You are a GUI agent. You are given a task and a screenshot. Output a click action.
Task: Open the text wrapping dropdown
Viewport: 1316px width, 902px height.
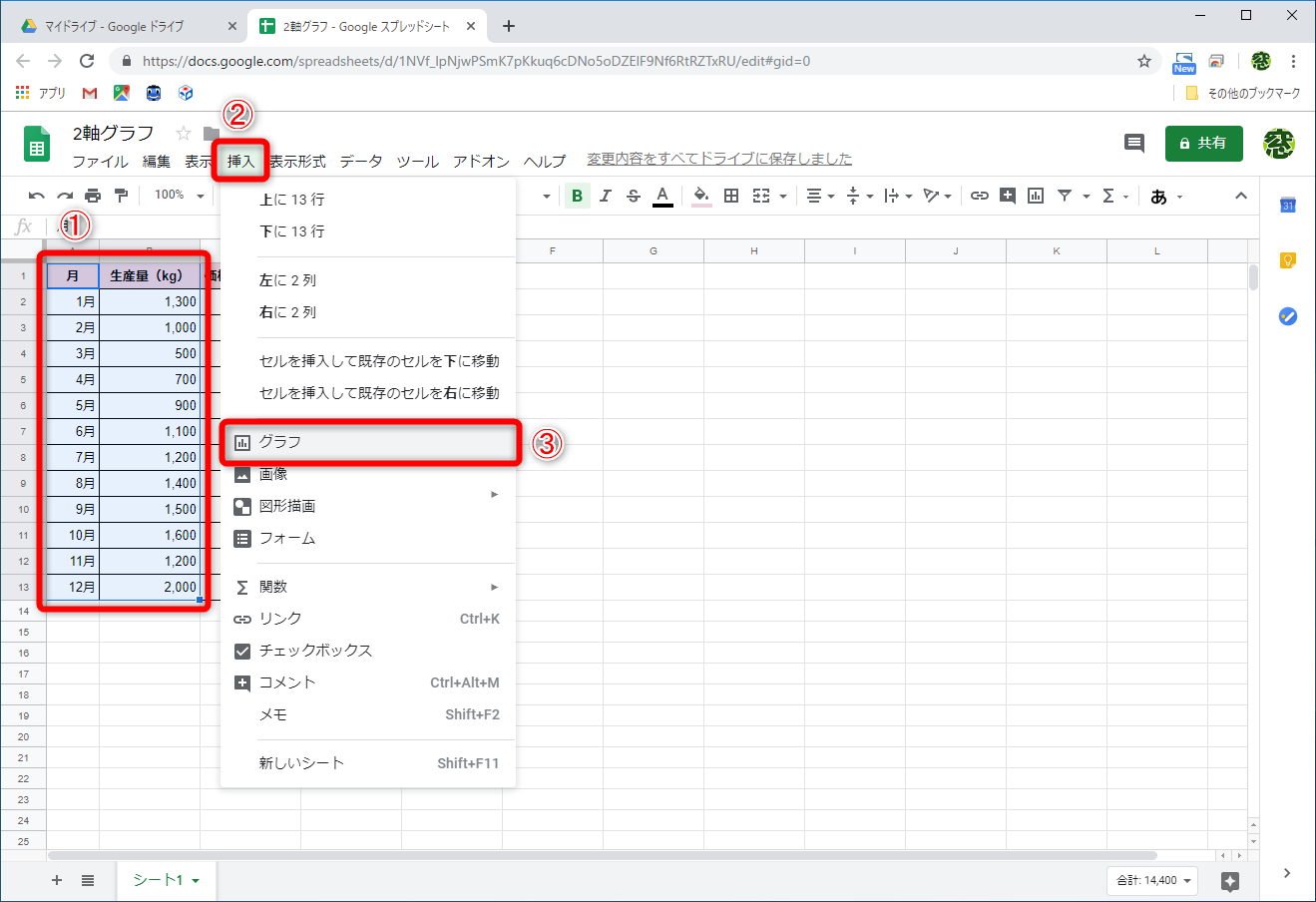(897, 196)
